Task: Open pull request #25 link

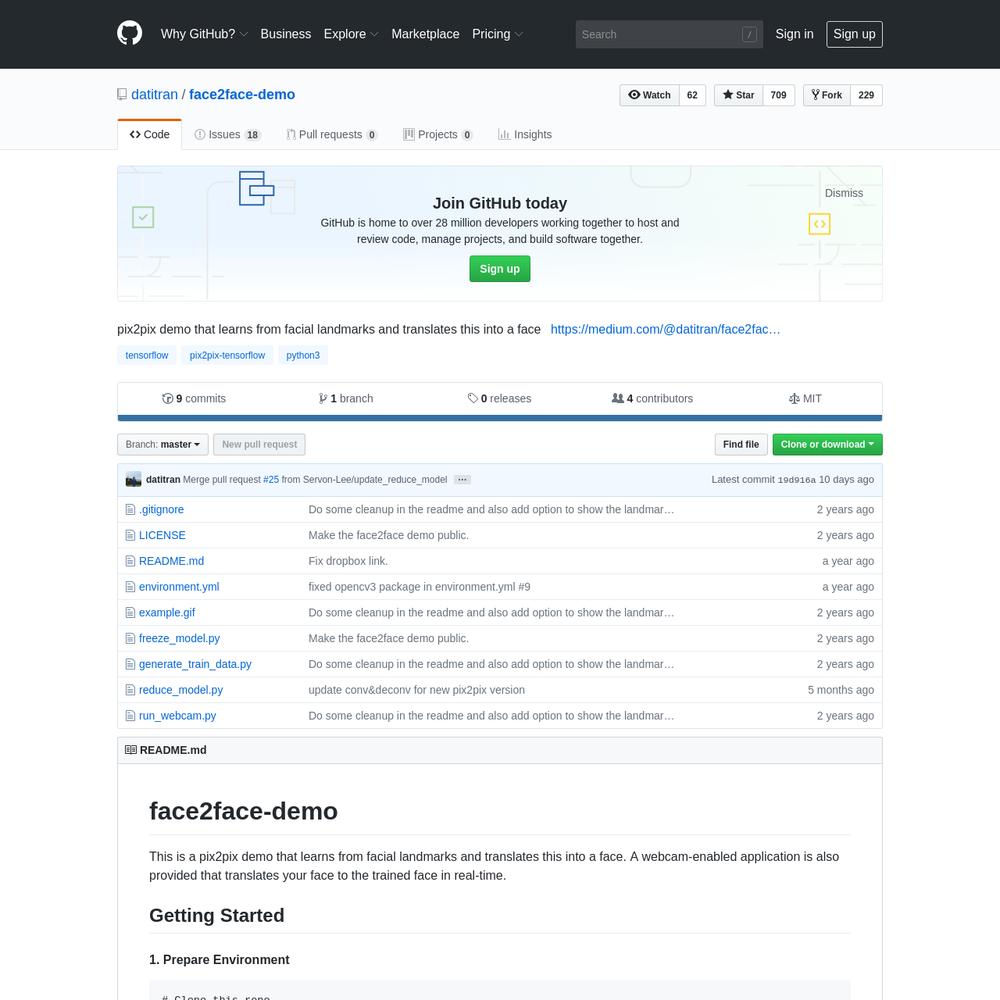Action: coord(271,480)
